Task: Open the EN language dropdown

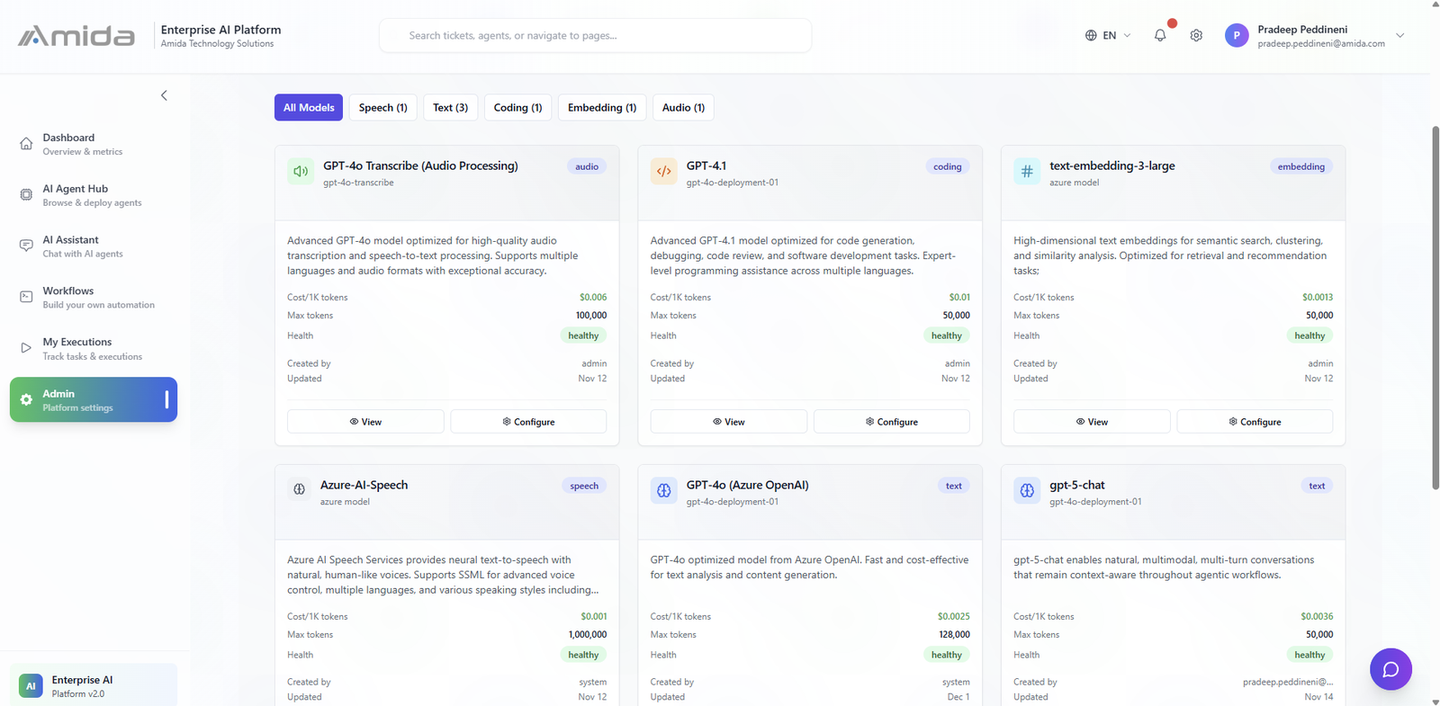Action: click(1108, 35)
